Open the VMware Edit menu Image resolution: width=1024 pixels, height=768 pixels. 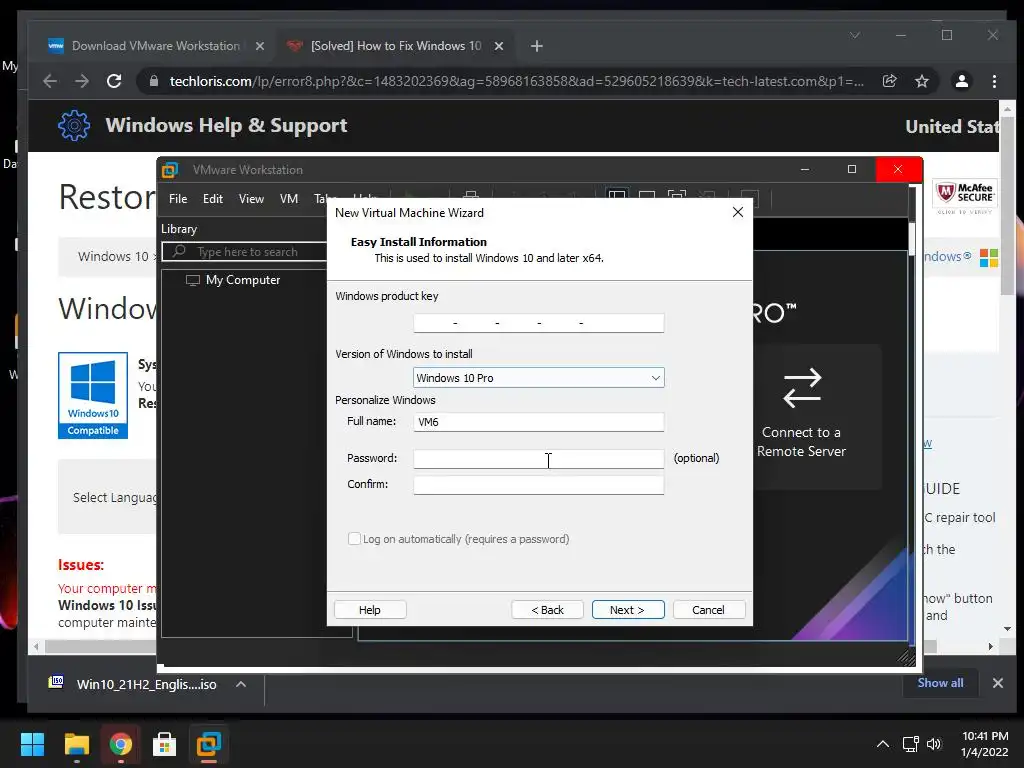click(213, 199)
